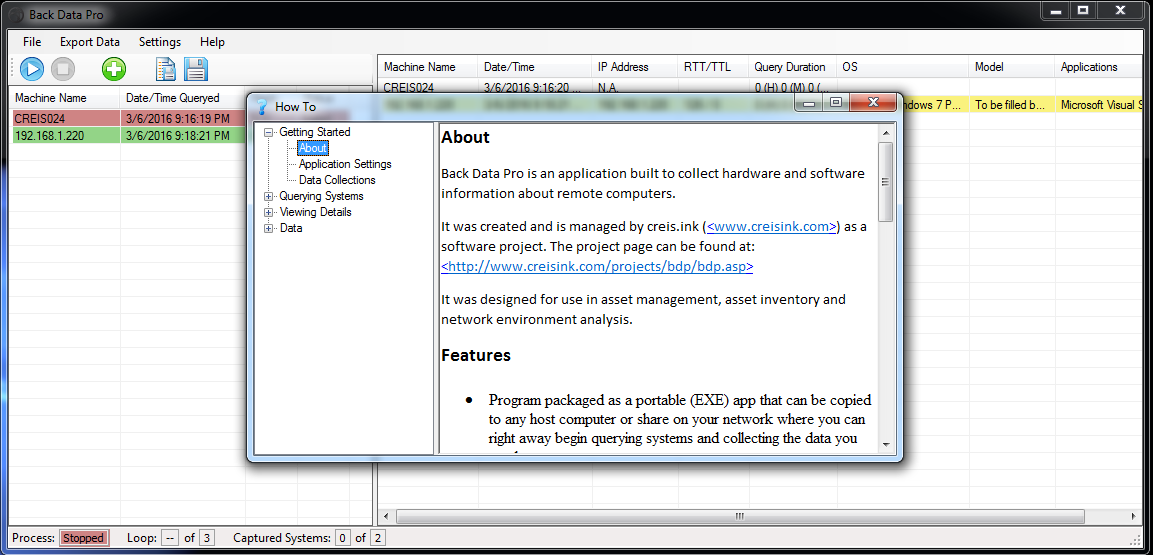Click the Query Duration column header
The height and width of the screenshot is (555, 1153).
tap(792, 67)
